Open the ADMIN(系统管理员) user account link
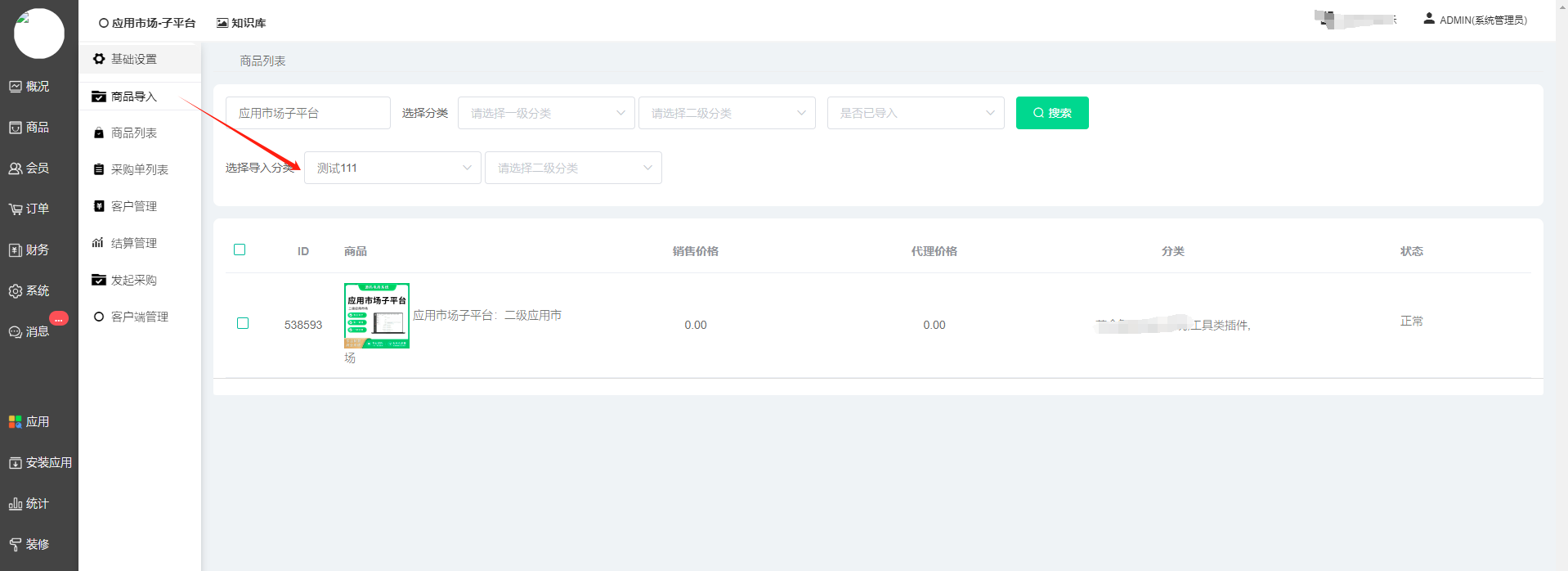Image resolution: width=1568 pixels, height=571 pixels. pos(1475,20)
